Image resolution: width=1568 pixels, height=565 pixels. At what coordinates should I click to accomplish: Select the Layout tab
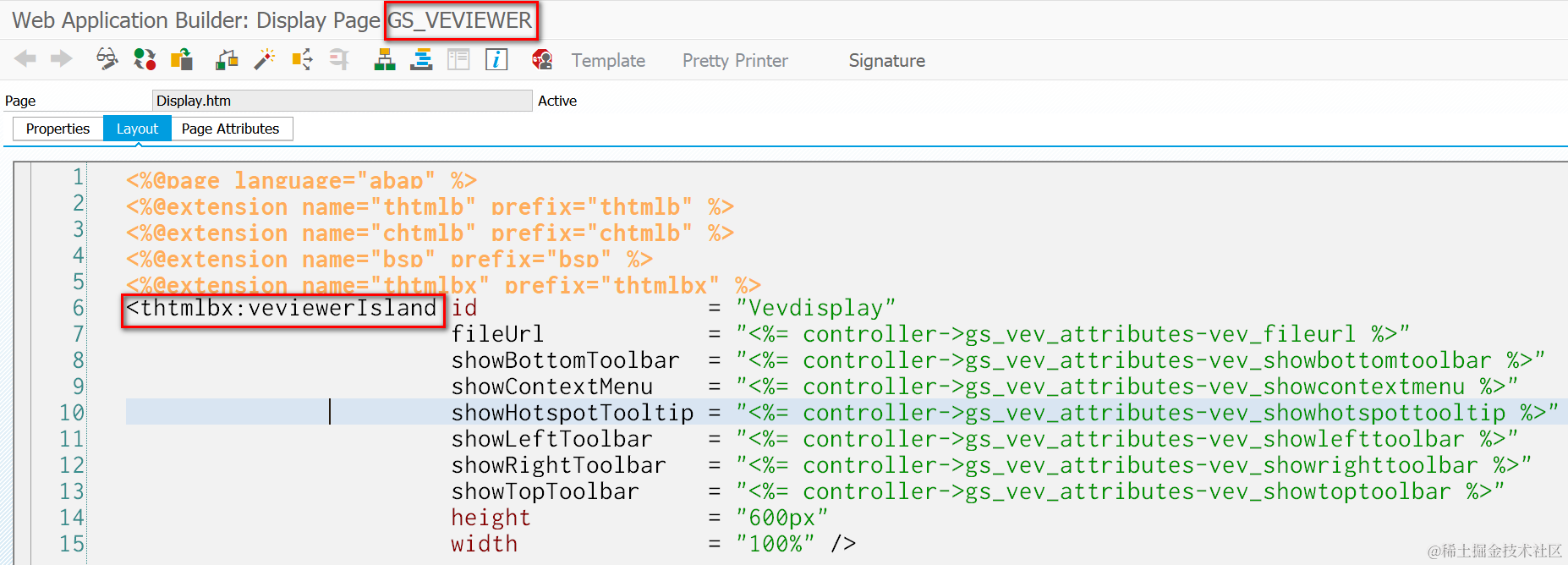pyautogui.click(x=137, y=129)
